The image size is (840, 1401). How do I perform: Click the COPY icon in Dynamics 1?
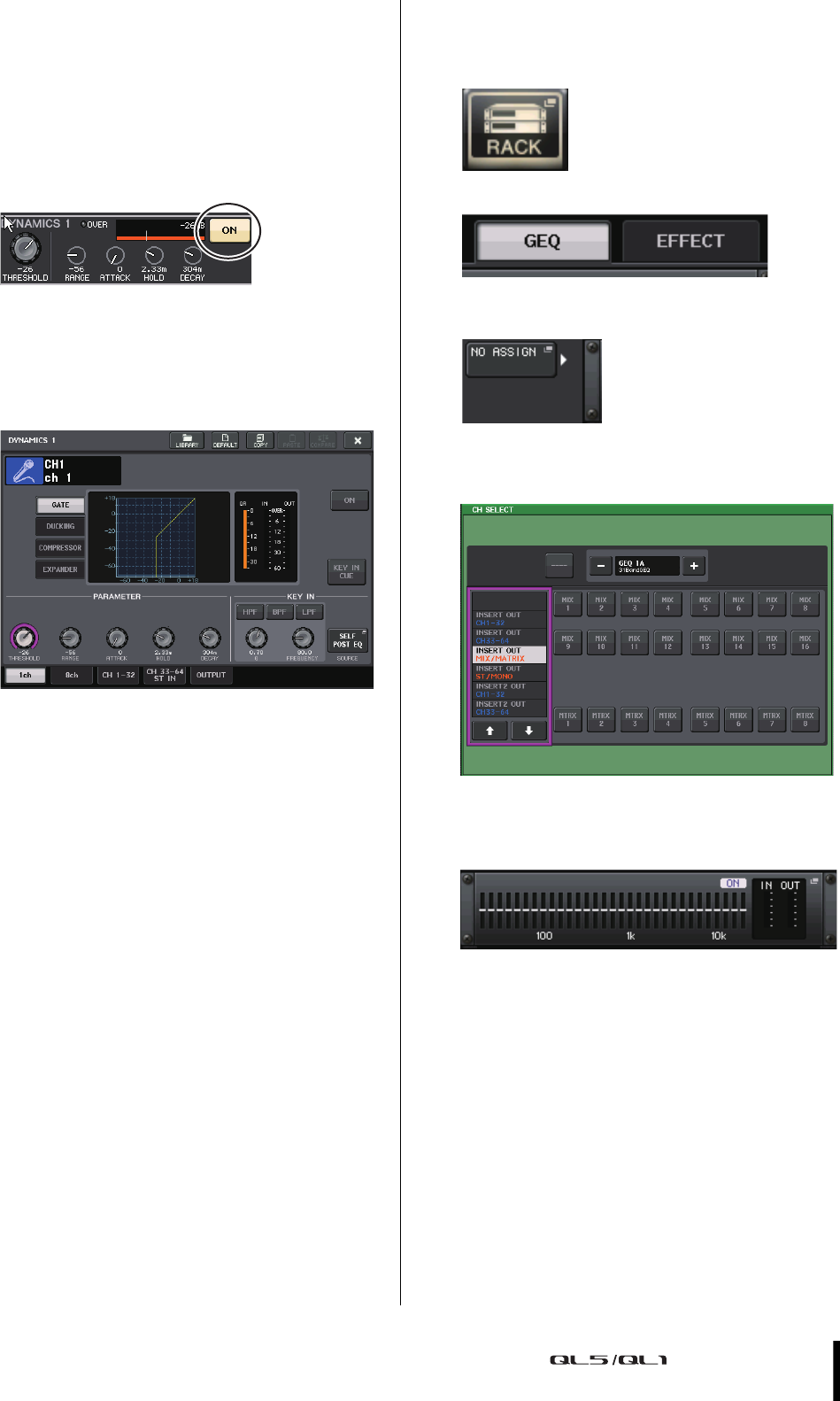260,440
